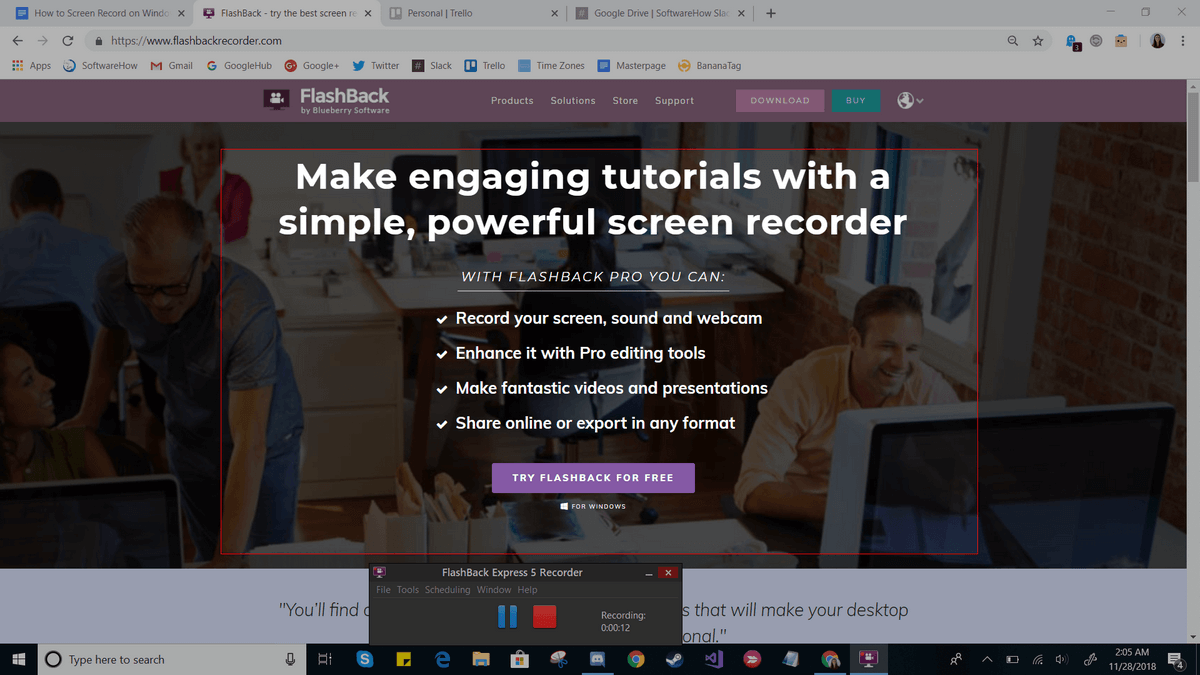1200x675 pixels.
Task: Click the taskbar search box
Action: point(172,659)
